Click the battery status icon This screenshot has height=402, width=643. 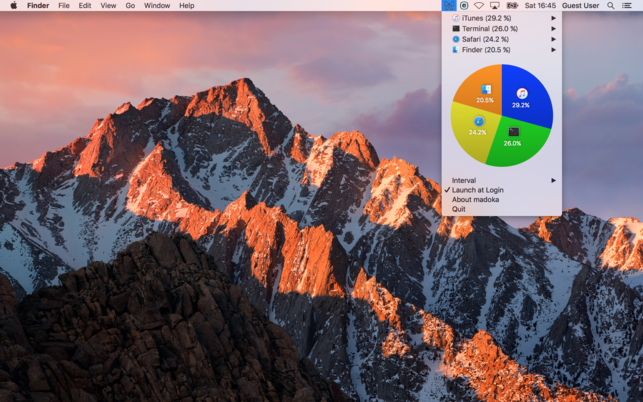pos(512,5)
